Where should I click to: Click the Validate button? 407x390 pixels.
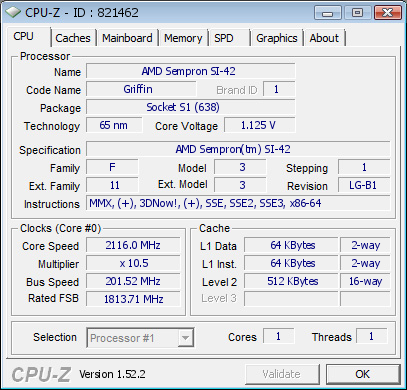point(282,374)
